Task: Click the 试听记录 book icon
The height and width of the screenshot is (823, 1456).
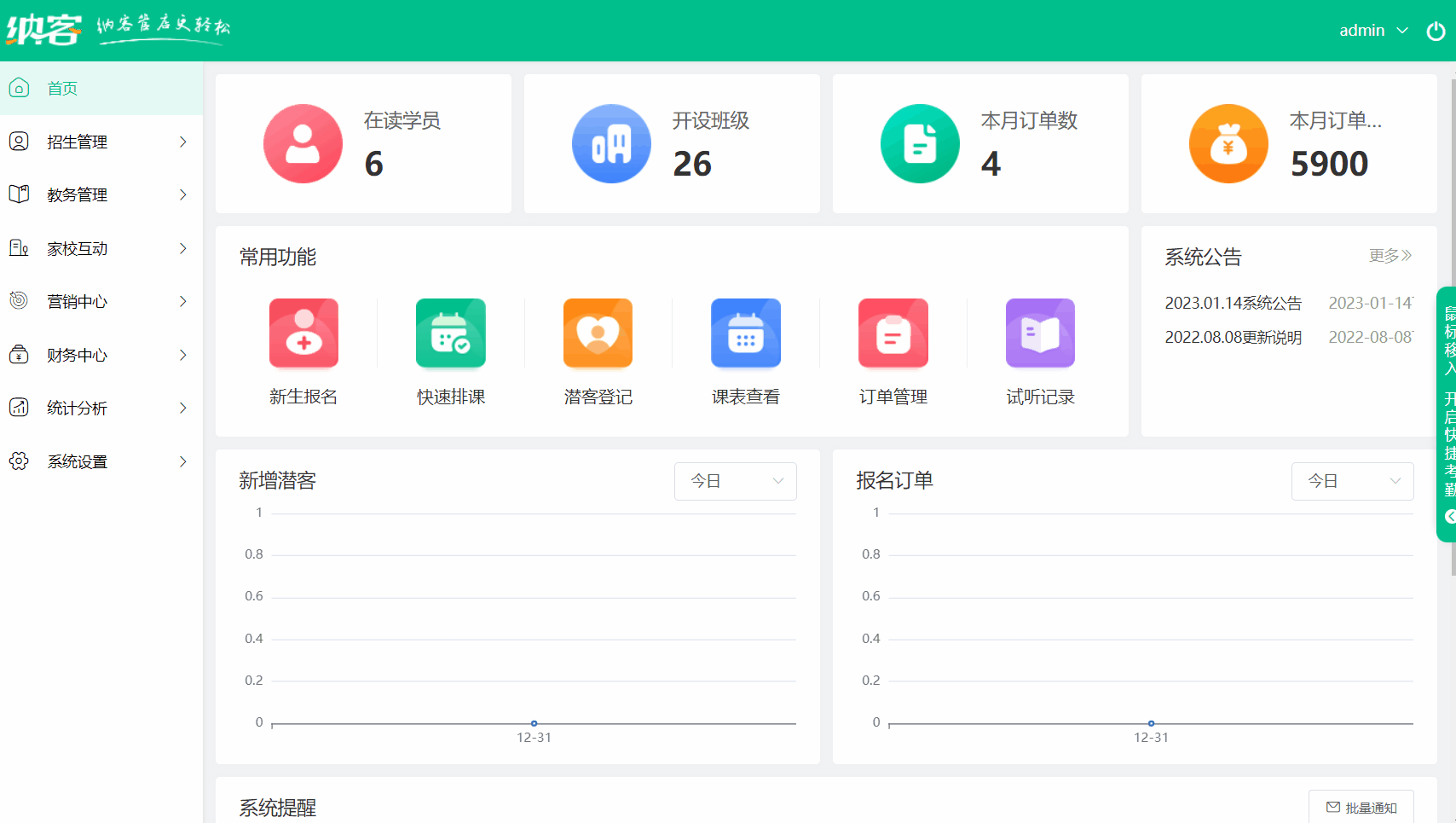Action: click(x=1040, y=333)
